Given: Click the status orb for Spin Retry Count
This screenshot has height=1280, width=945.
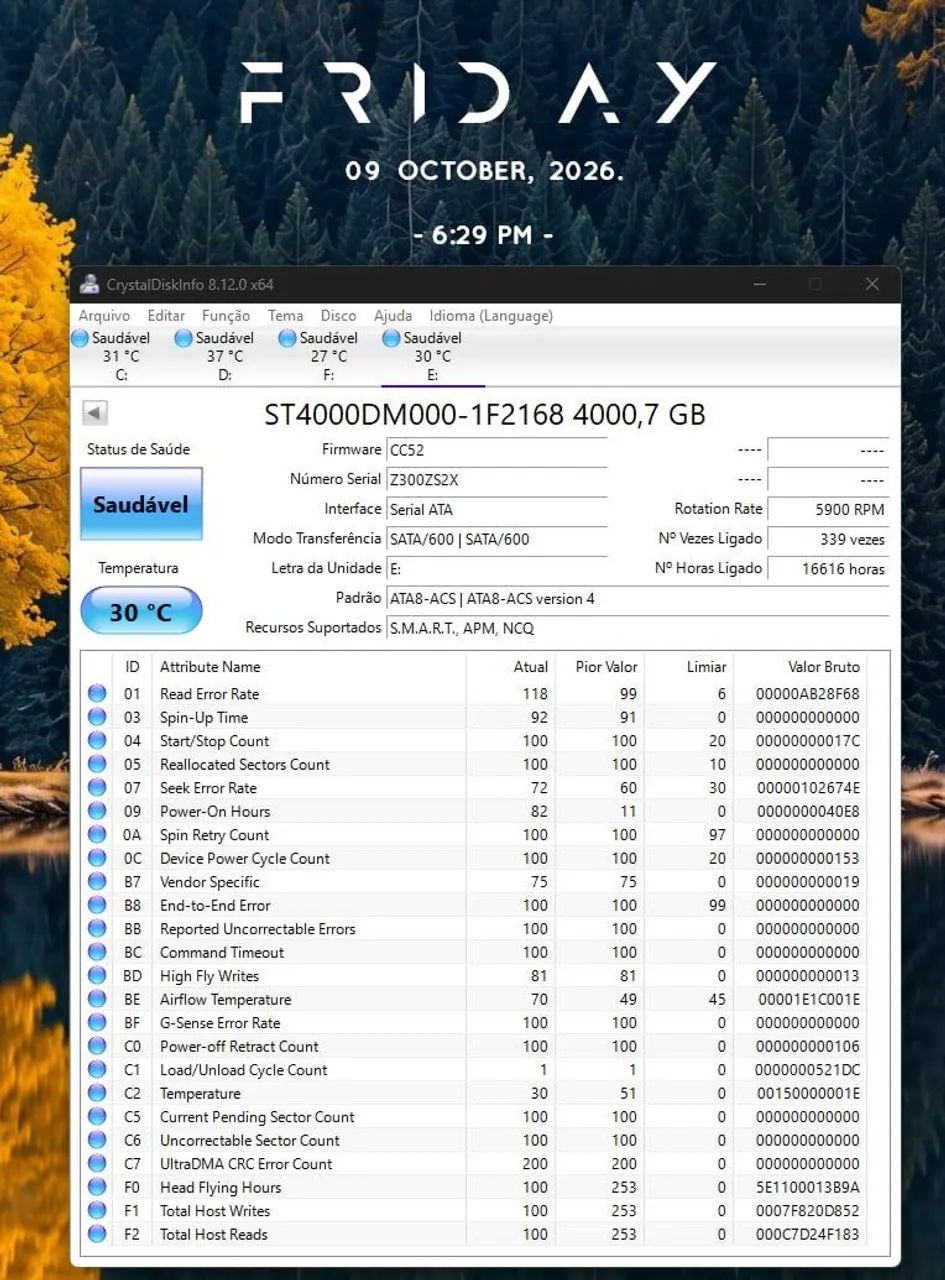Looking at the screenshot, I should [97, 834].
